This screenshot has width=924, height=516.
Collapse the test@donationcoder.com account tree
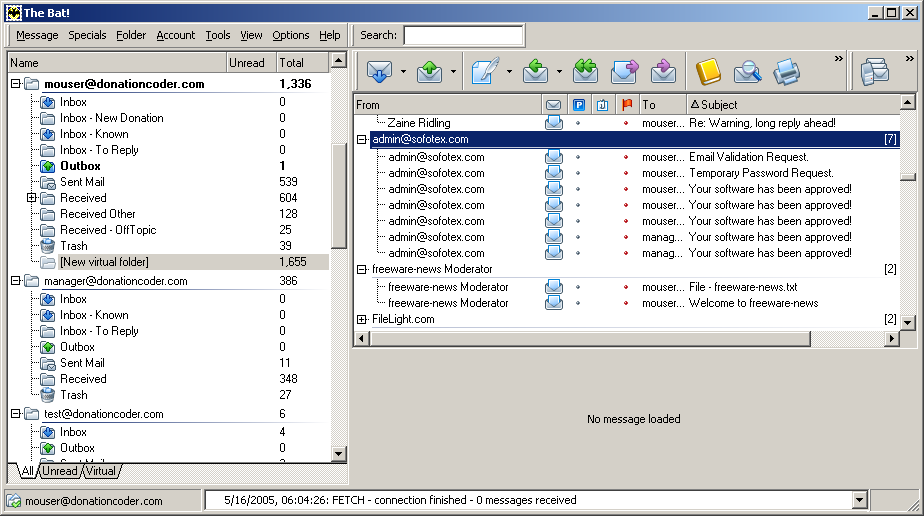click(x=16, y=414)
